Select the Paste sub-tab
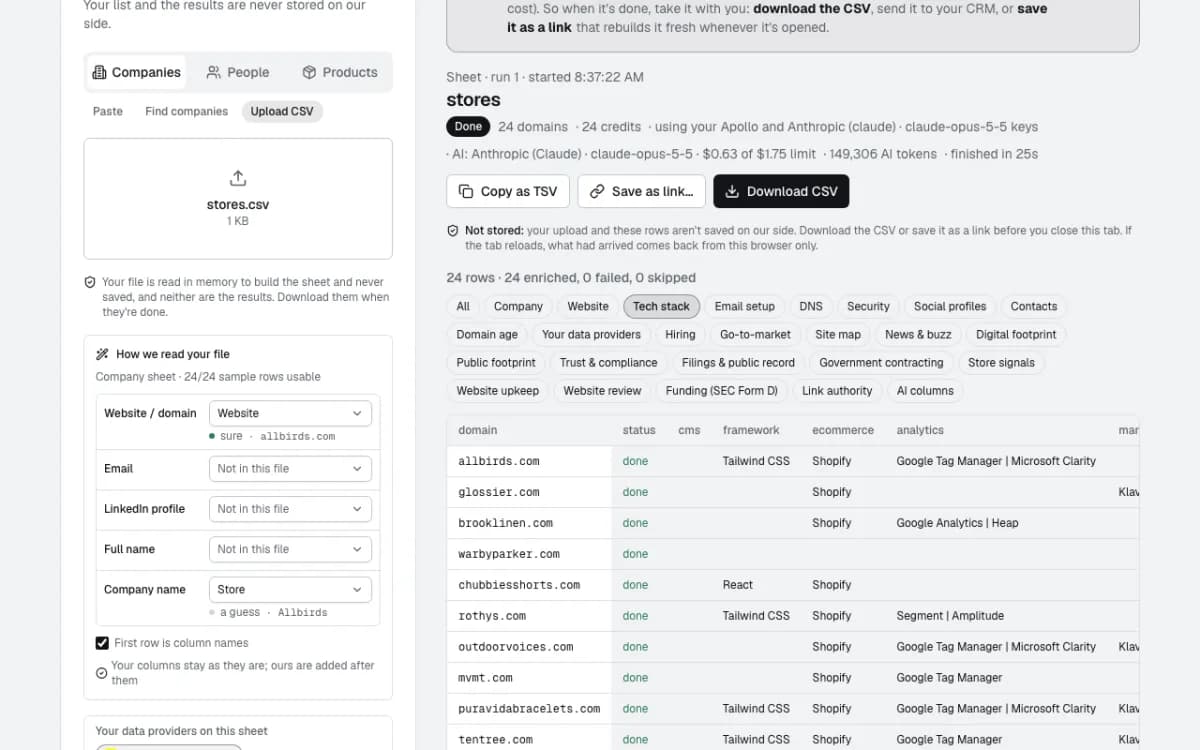This screenshot has width=1200, height=750. click(x=108, y=111)
